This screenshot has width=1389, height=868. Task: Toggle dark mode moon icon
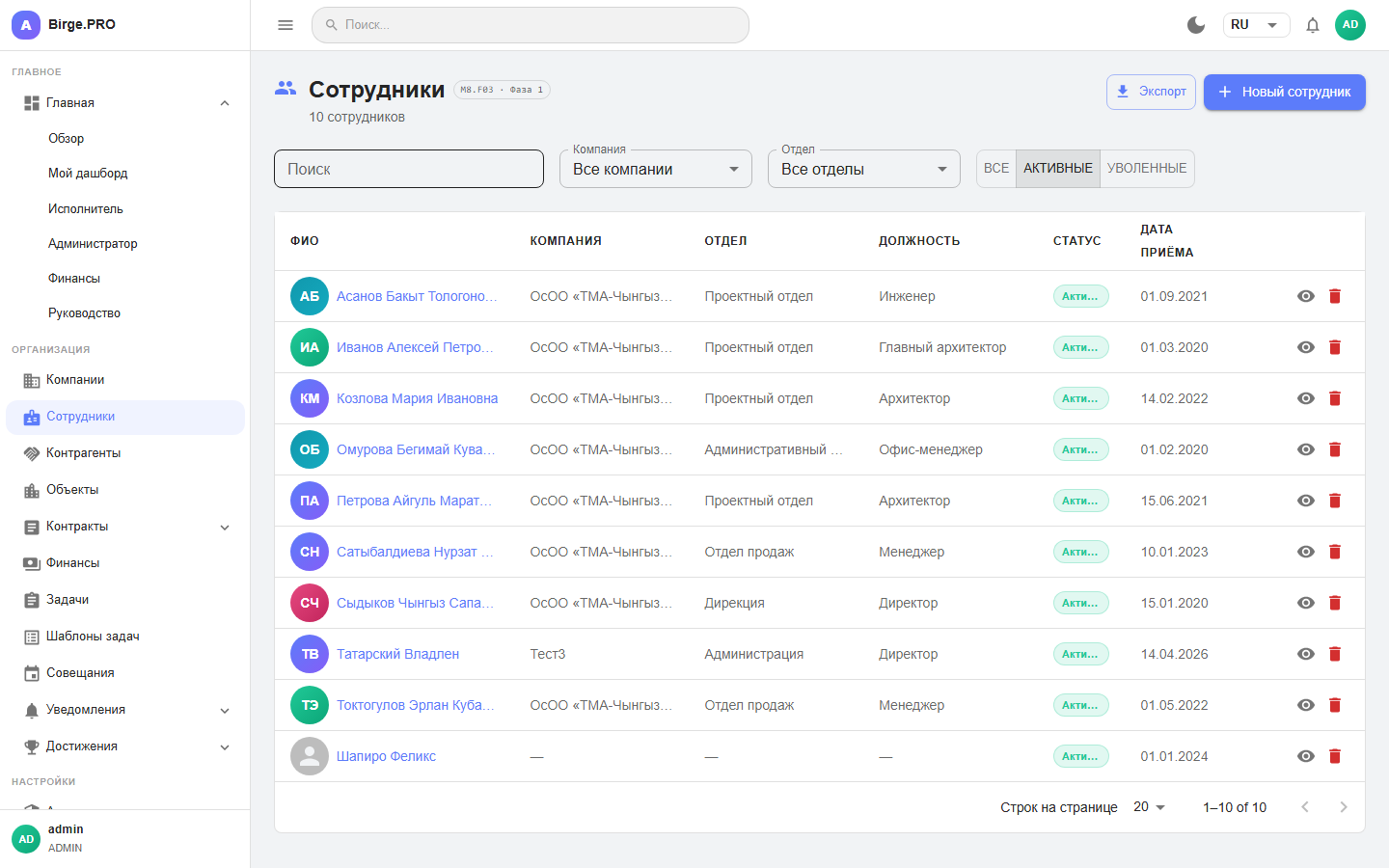(x=1196, y=25)
